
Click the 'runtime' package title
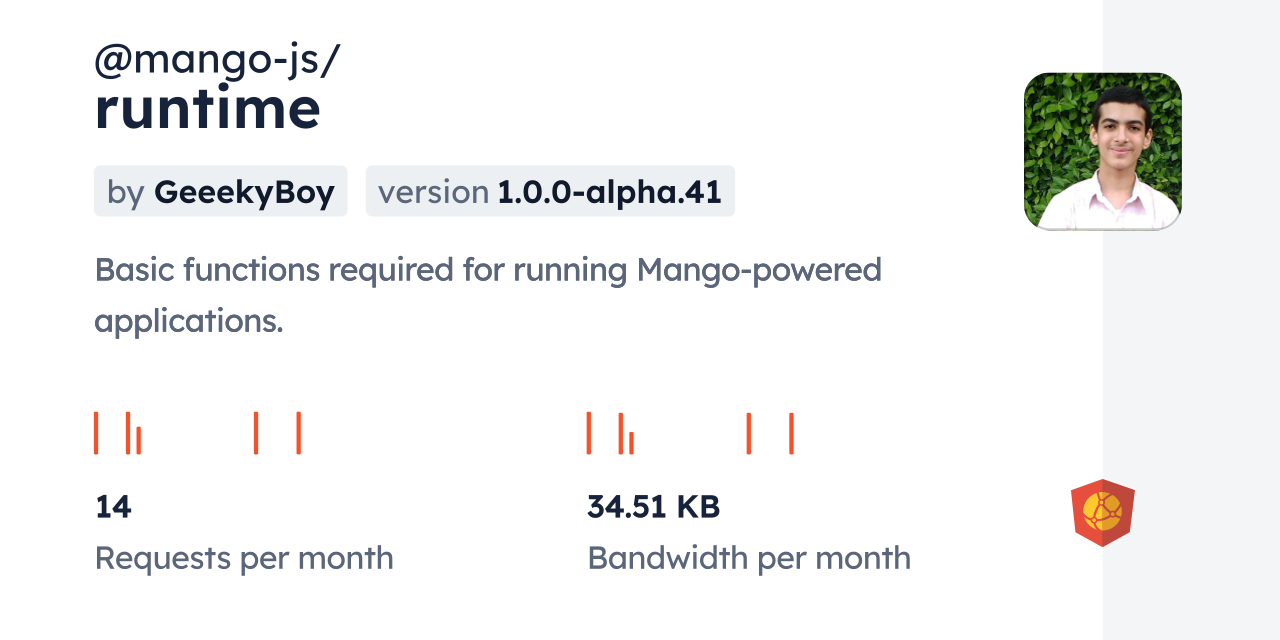(x=207, y=108)
